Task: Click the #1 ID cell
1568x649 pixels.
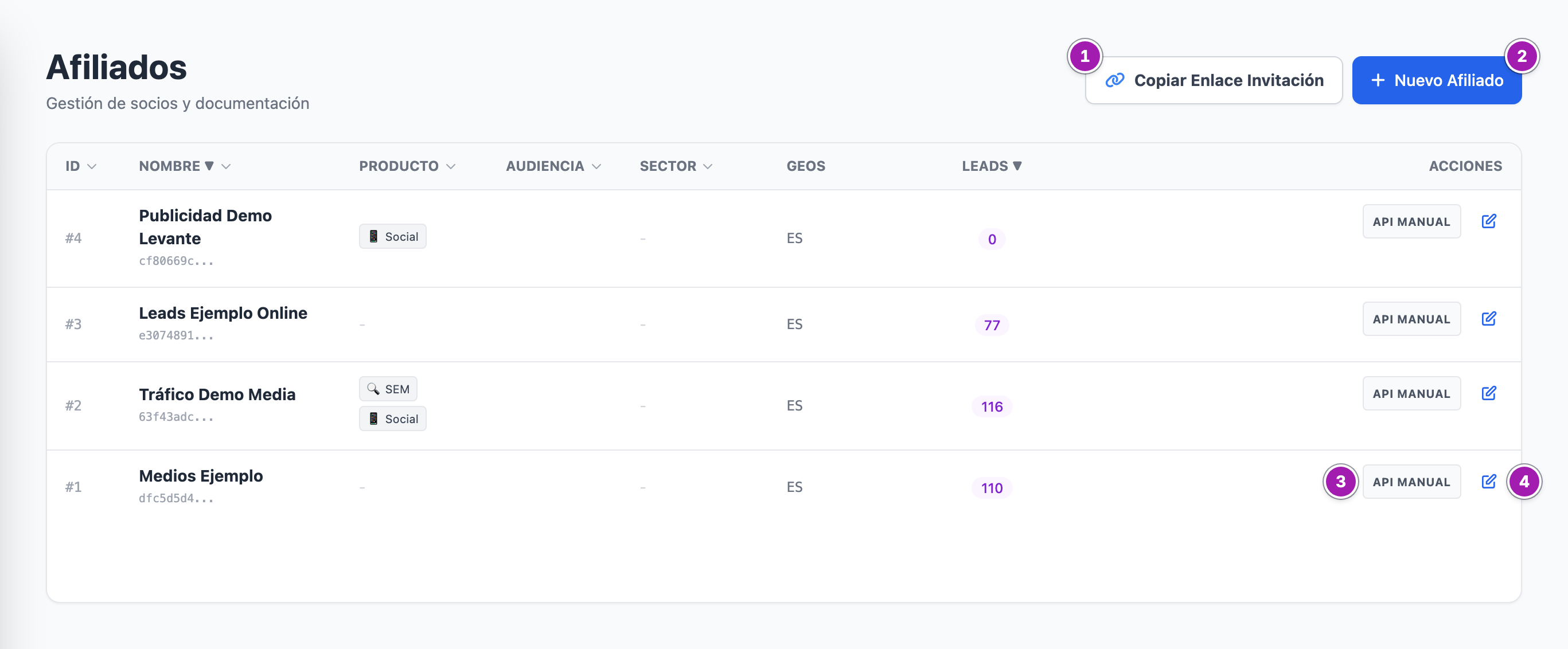Action: coord(73,487)
